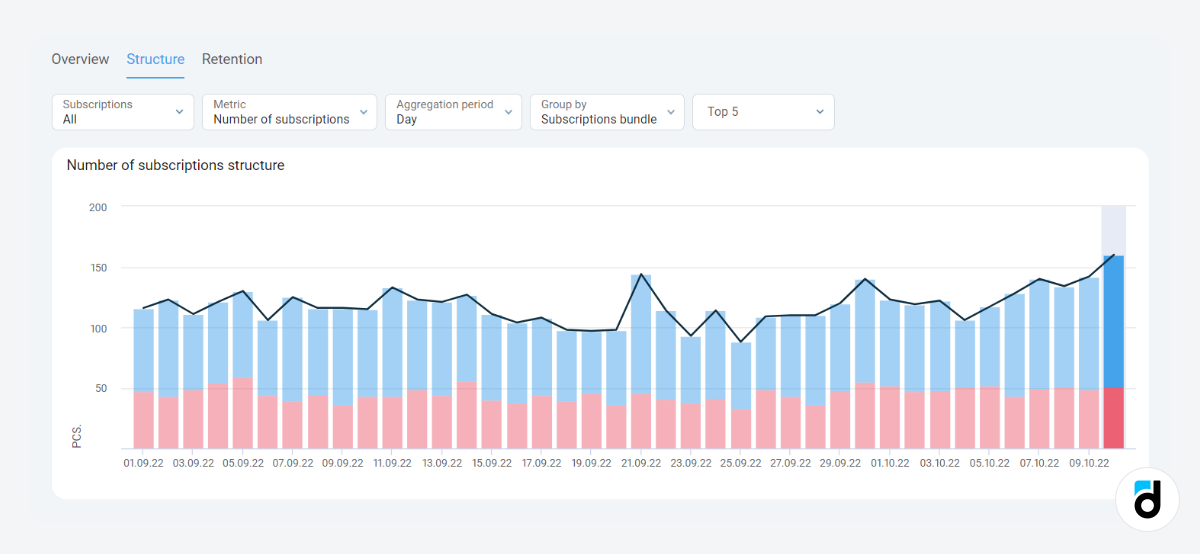This screenshot has height=554, width=1200.
Task: Click the dark red segment of last bar
Action: [x=1113, y=418]
